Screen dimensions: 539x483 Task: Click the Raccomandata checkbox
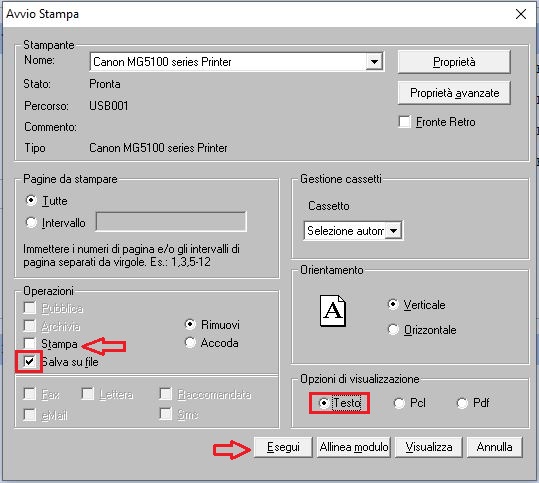[x=166, y=394]
